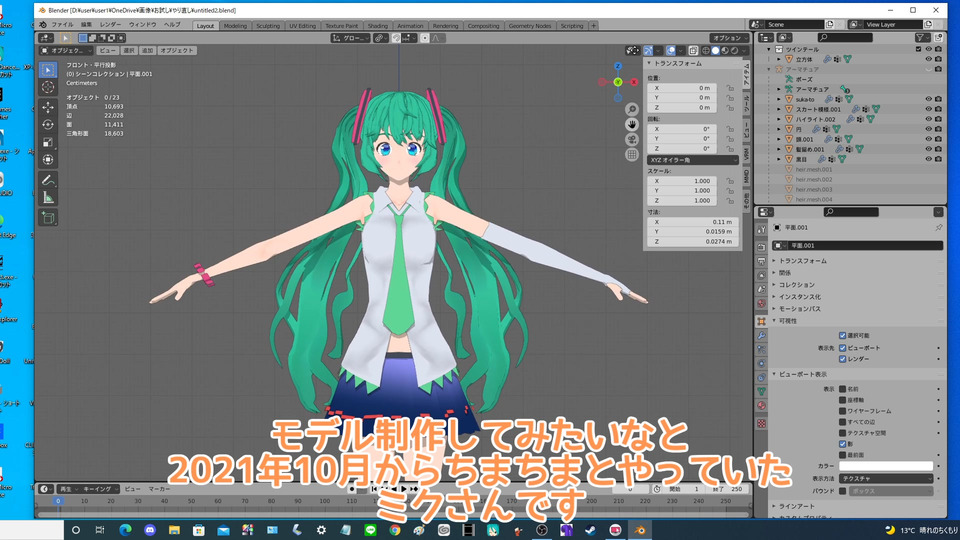Activate the Scale tool
The image size is (960, 540).
tap(48, 142)
